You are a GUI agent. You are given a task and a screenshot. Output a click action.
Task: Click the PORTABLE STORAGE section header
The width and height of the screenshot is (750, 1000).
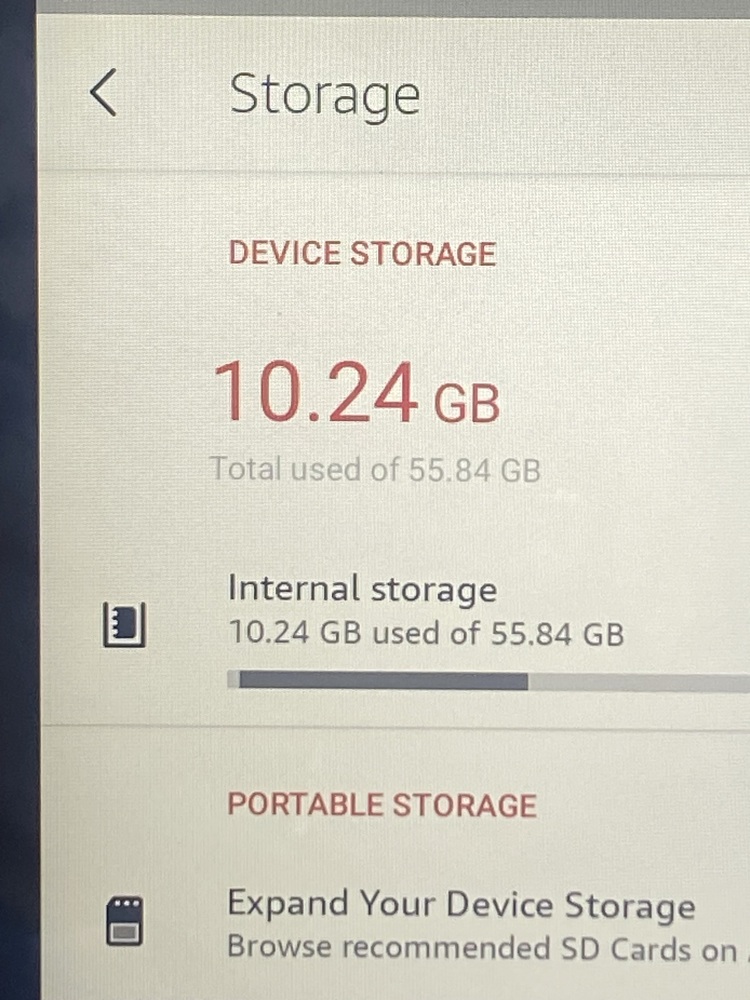(382, 805)
